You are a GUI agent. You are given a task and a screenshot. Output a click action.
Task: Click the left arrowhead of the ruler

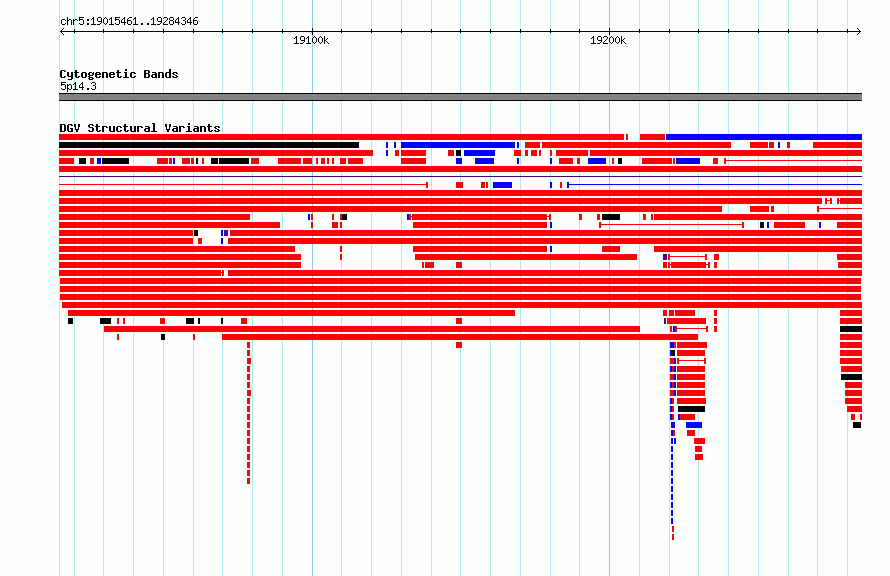pyautogui.click(x=62, y=32)
